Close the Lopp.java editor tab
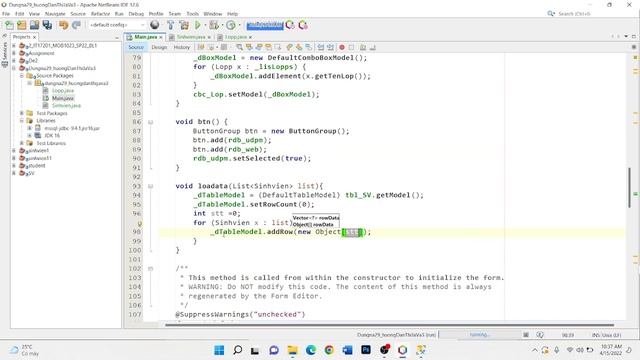 point(250,37)
